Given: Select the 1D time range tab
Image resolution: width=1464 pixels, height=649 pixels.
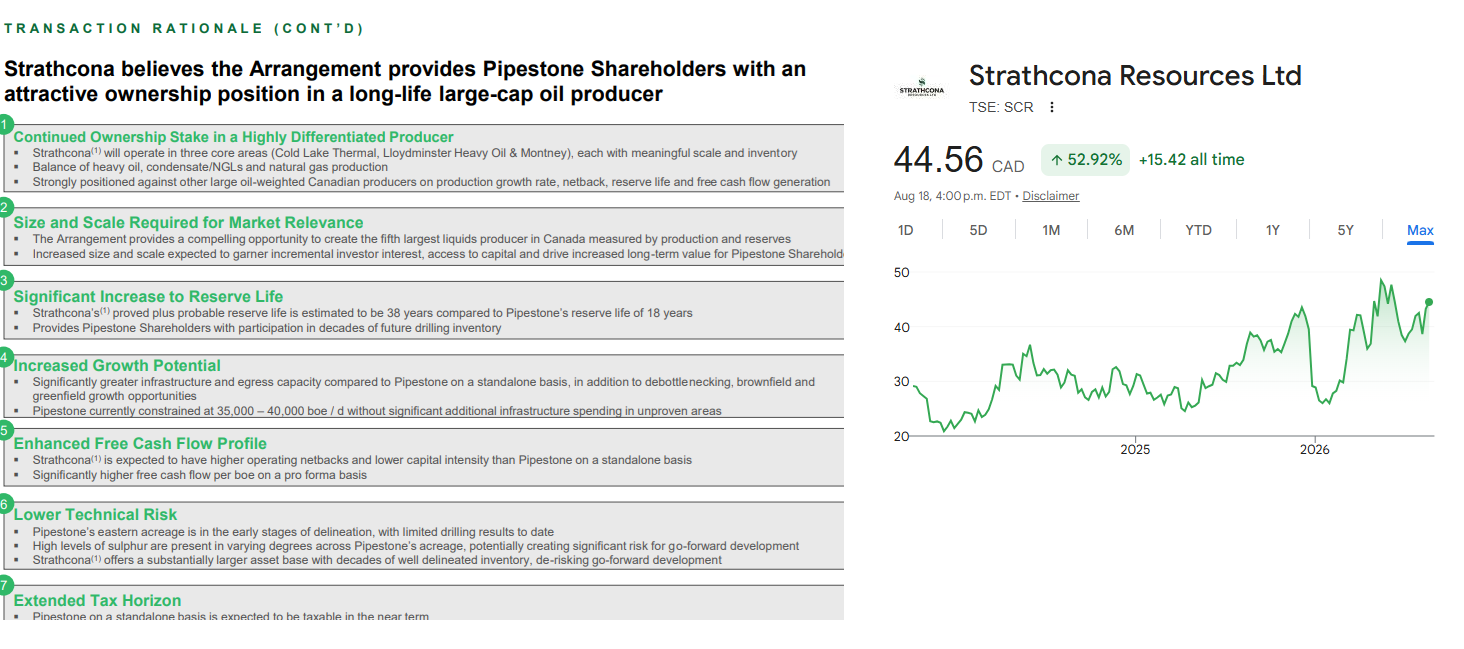Looking at the screenshot, I should tap(906, 230).
